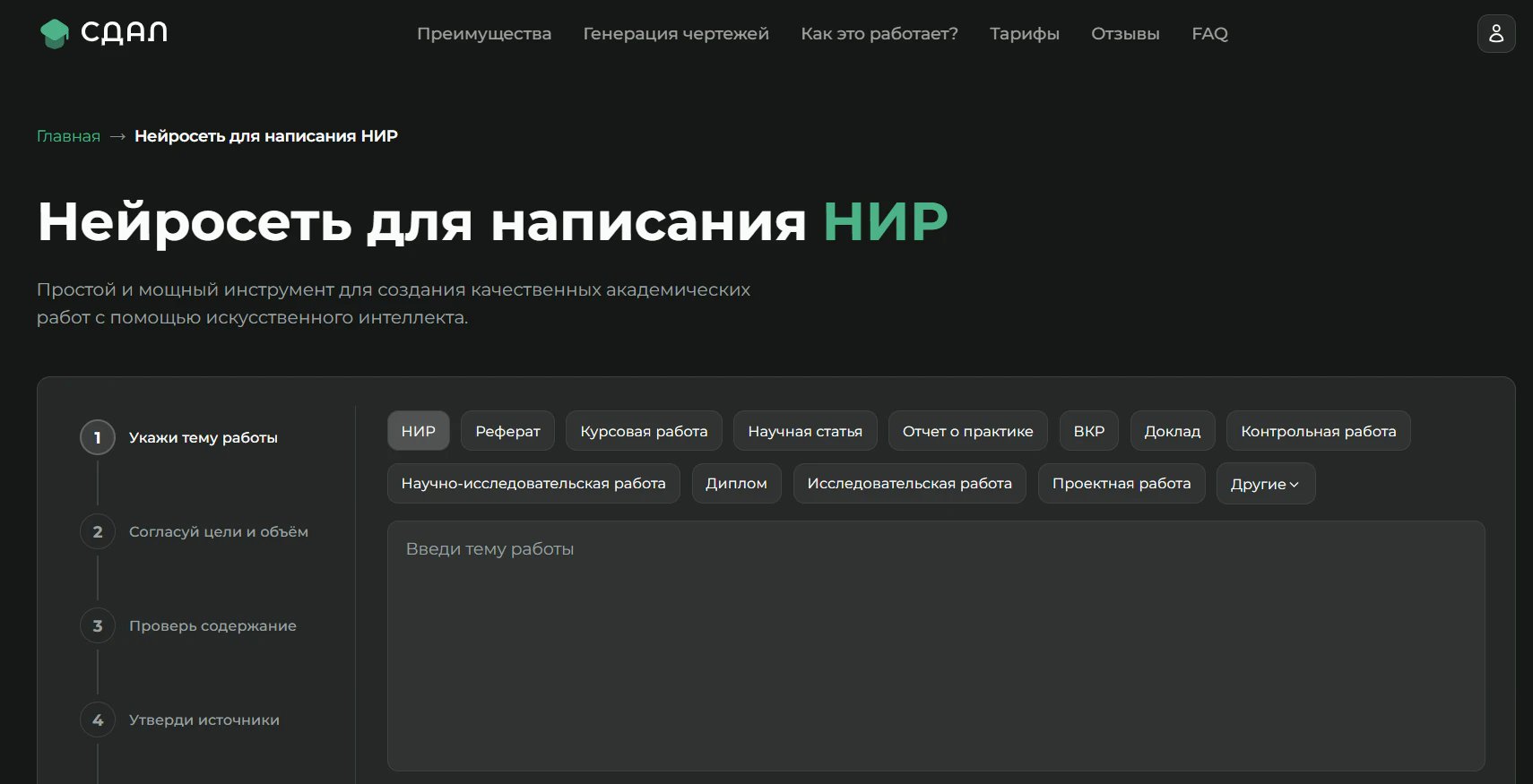The width and height of the screenshot is (1533, 784).
Task: Open the Отзывы navigation item
Action: click(1125, 34)
